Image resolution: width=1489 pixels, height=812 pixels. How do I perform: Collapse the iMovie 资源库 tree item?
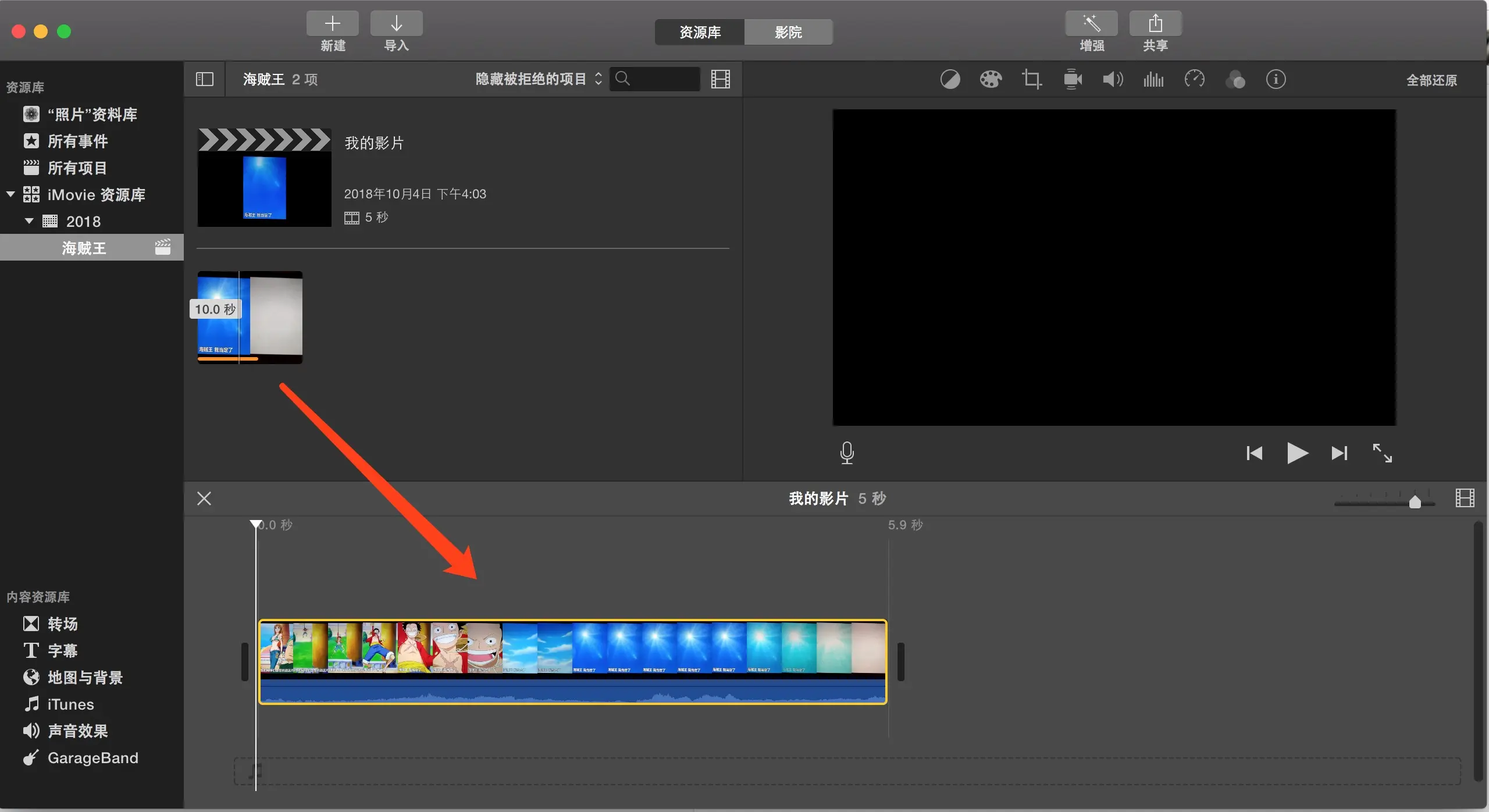point(10,194)
